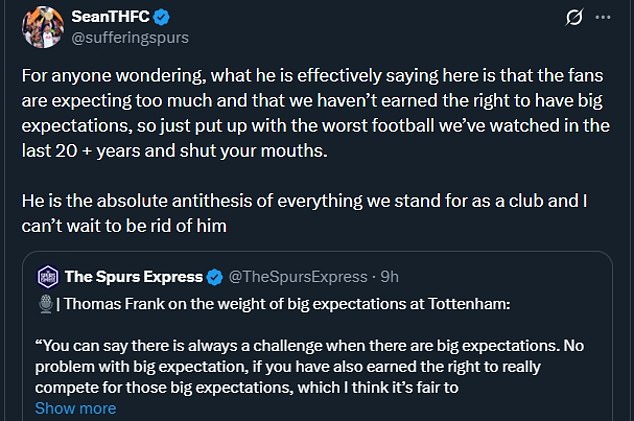Click the Grok slashed-circle icon
Screen dimensions: 634x421
(574, 18)
